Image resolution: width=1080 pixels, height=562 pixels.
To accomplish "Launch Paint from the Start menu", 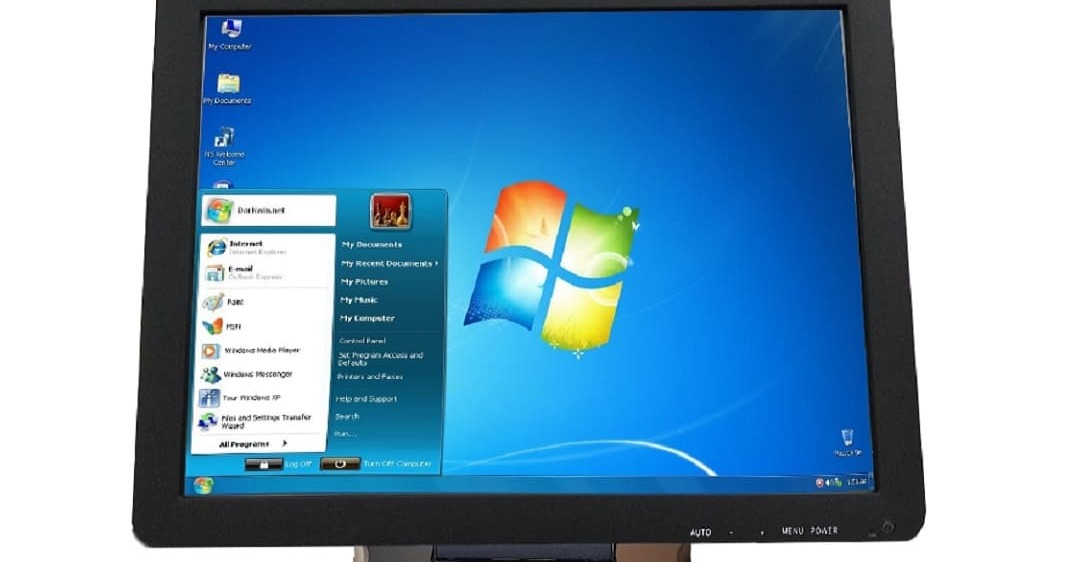I will click(x=235, y=301).
